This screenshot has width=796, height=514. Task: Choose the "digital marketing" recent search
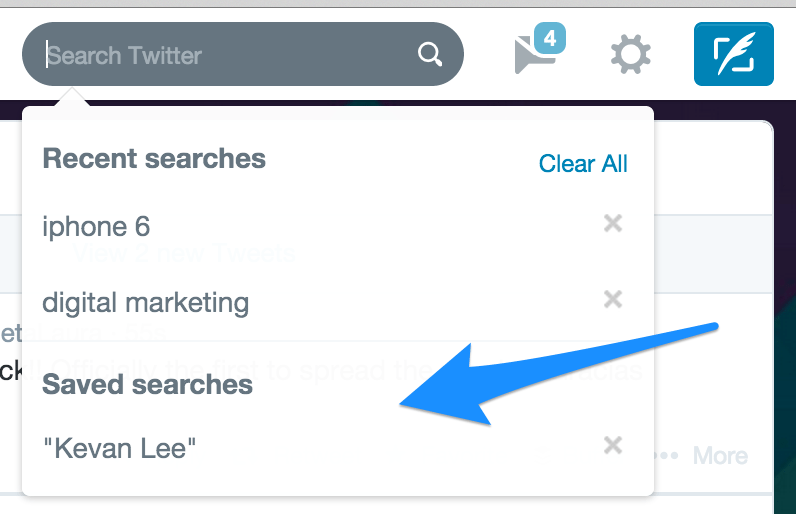pyautogui.click(x=146, y=301)
